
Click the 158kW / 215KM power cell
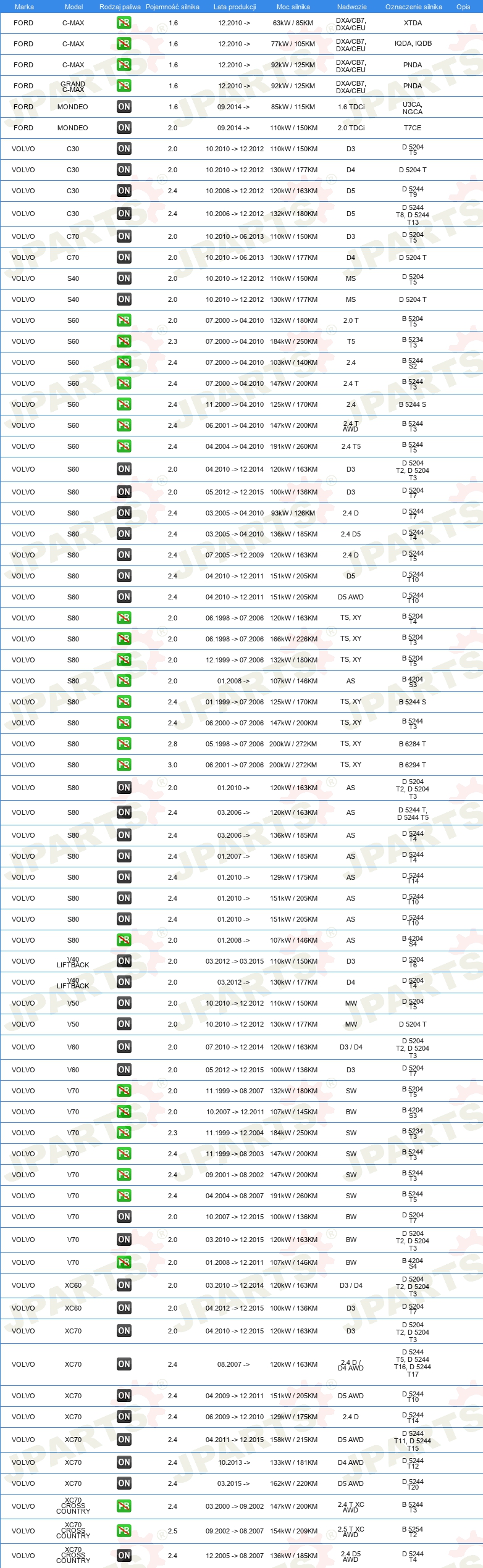click(293, 1440)
